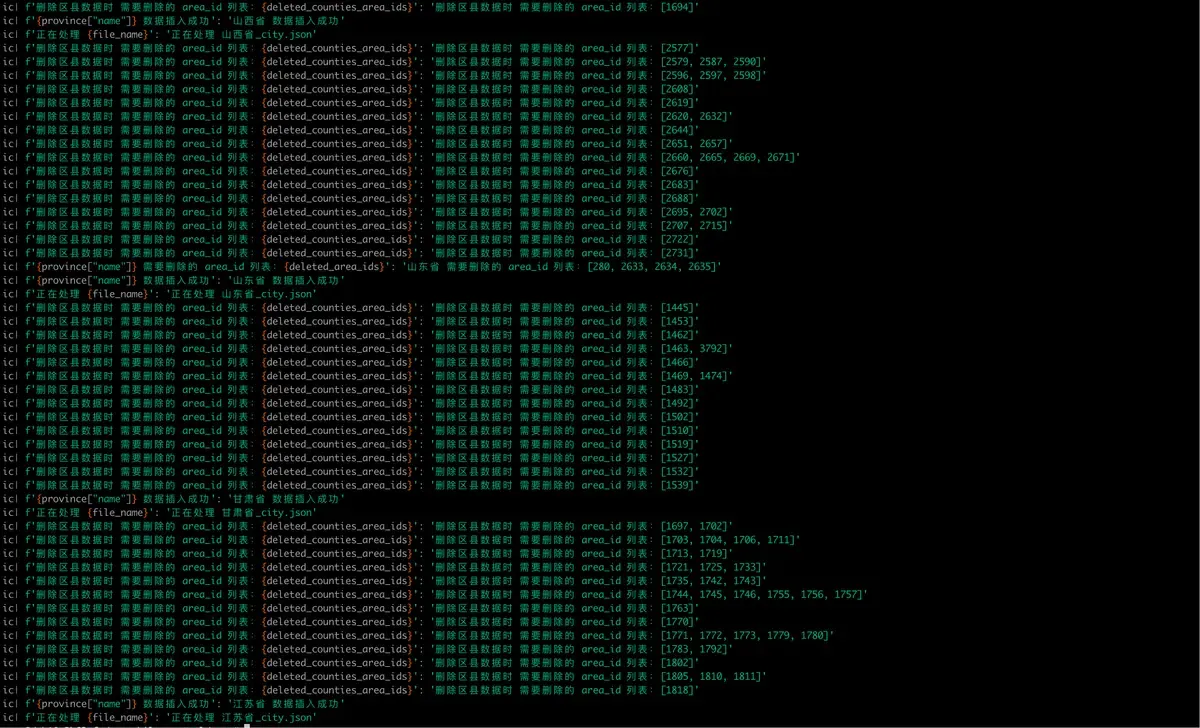1200x728 pixels.
Task: Click the area_id value [1532]
Action: (x=677, y=471)
